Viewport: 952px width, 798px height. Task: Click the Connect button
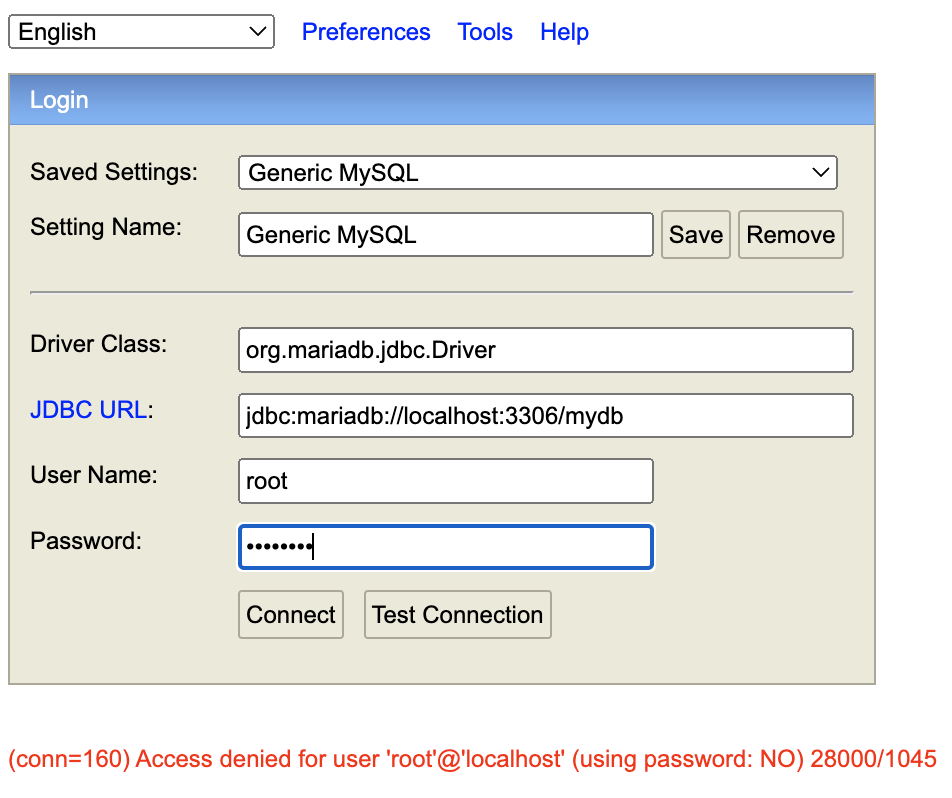[291, 615]
